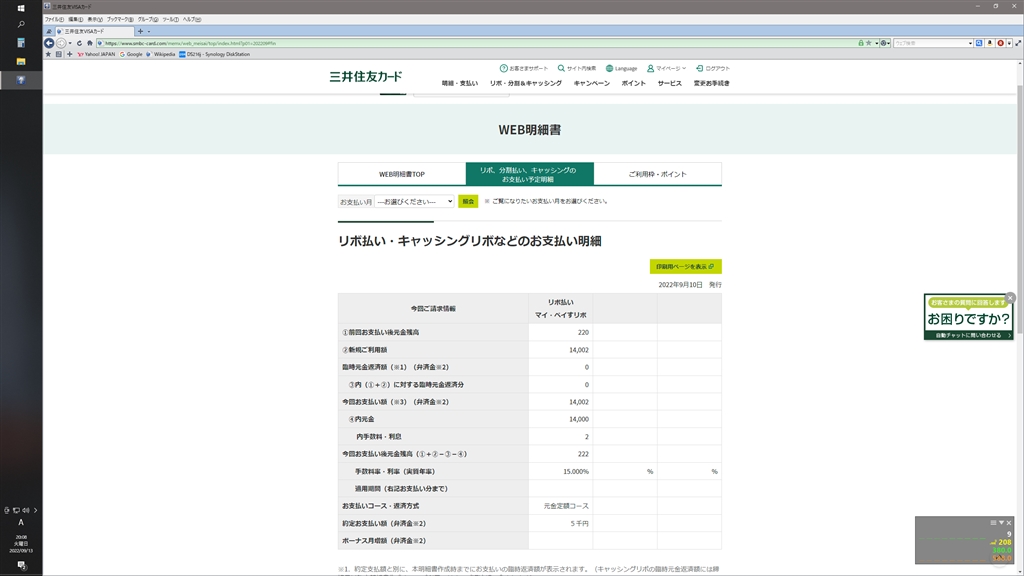The height and width of the screenshot is (576, 1024).
Task: Open the navigation history dropdown arrow
Action: (x=70, y=43)
